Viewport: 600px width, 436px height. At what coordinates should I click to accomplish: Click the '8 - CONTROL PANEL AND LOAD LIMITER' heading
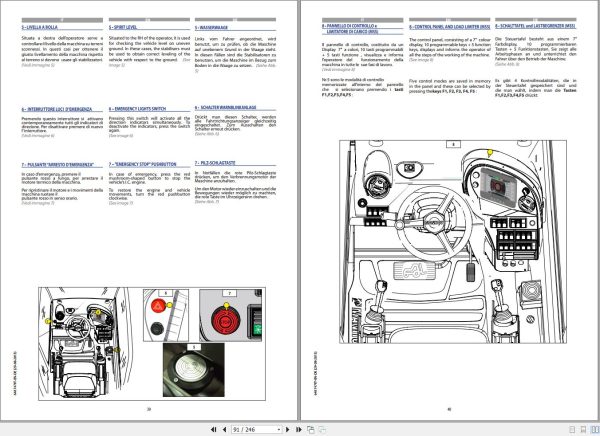[450, 27]
